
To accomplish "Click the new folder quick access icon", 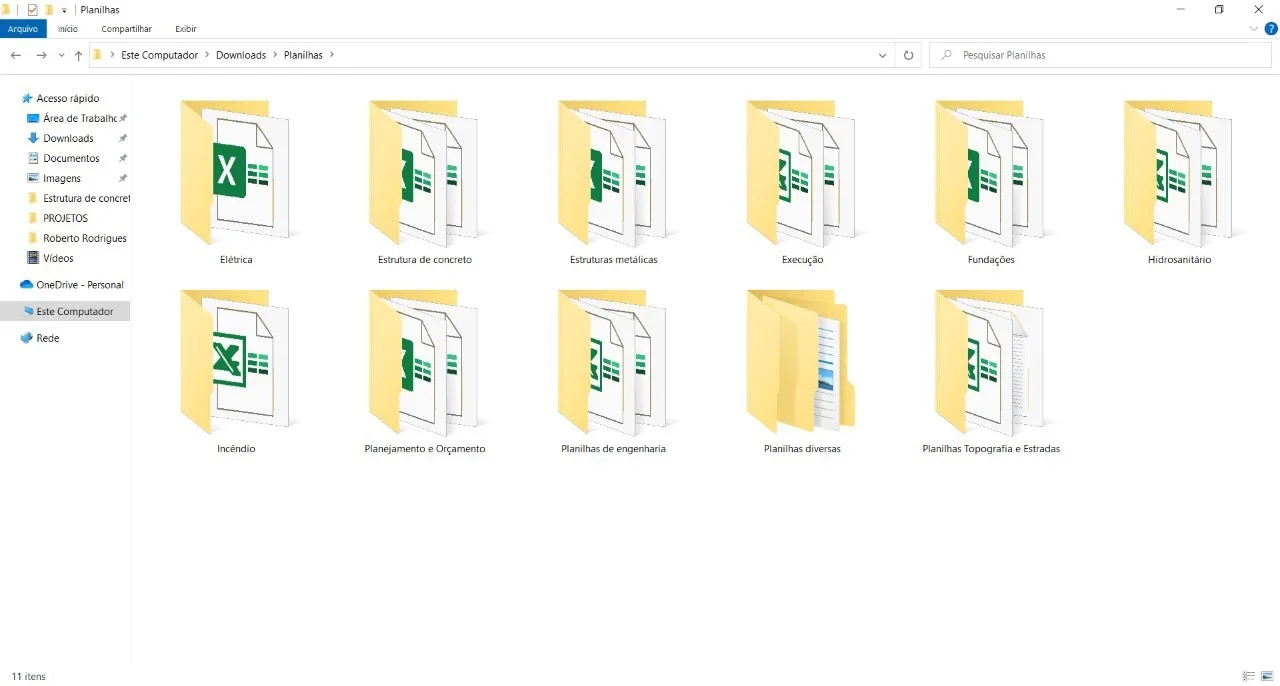I will pos(49,9).
